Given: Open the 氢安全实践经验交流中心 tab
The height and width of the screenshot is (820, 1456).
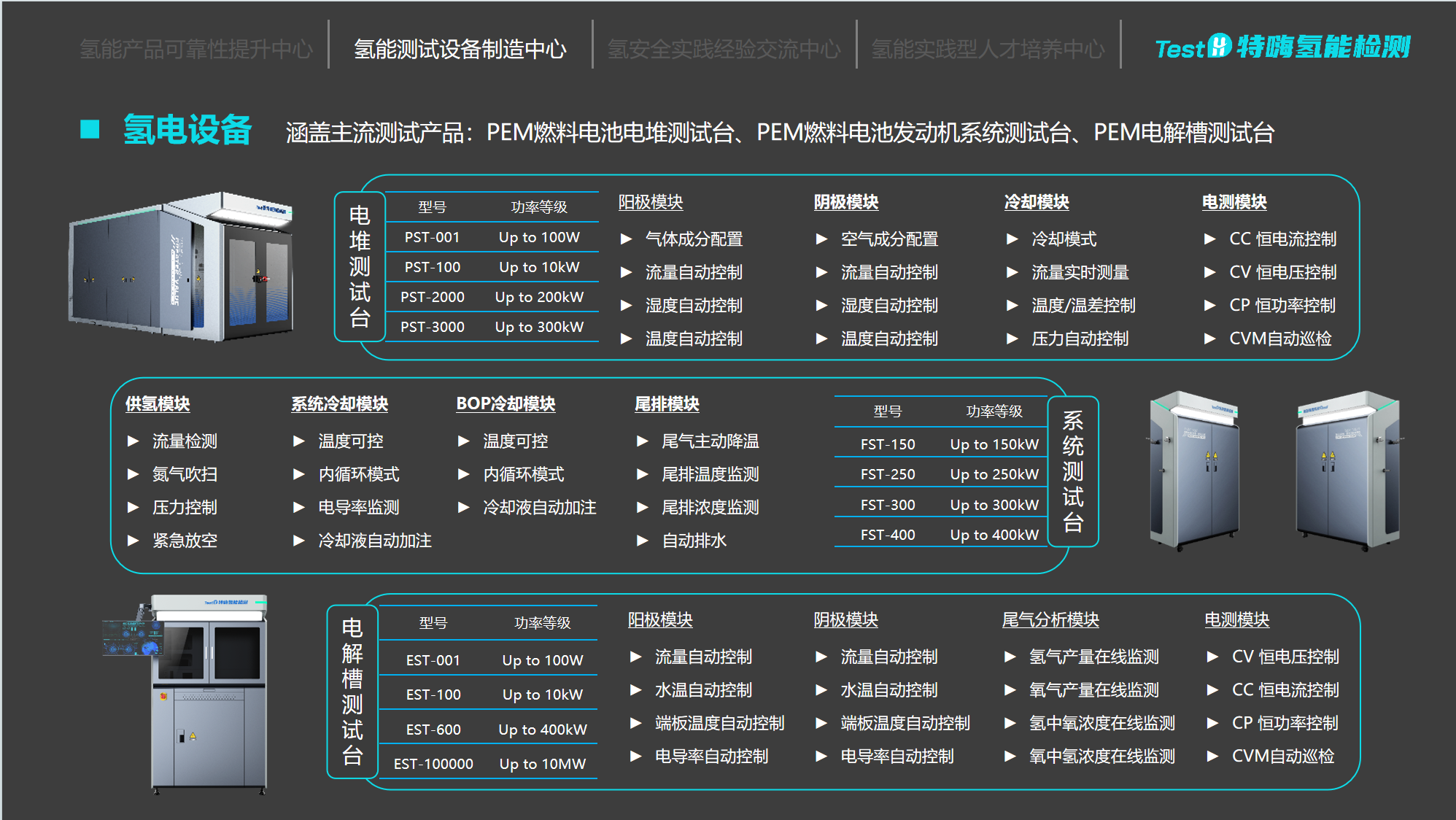Looking at the screenshot, I should click(724, 49).
